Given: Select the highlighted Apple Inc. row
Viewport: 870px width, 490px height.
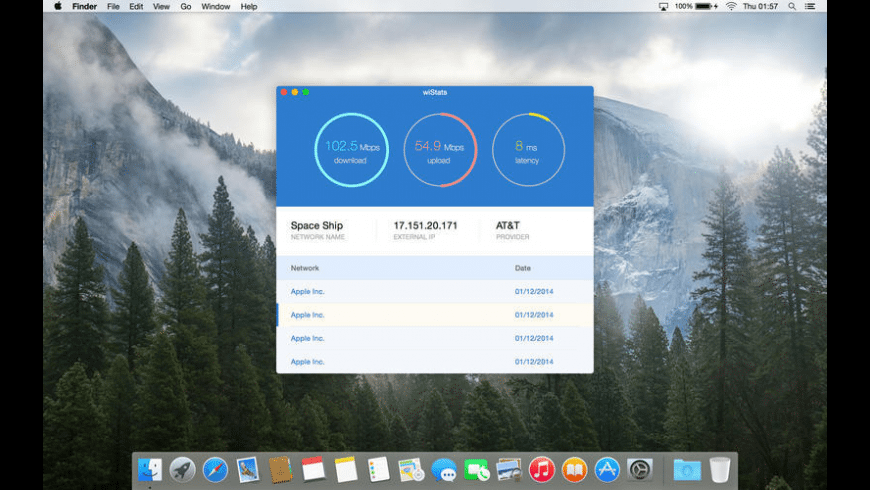Looking at the screenshot, I should tap(435, 315).
